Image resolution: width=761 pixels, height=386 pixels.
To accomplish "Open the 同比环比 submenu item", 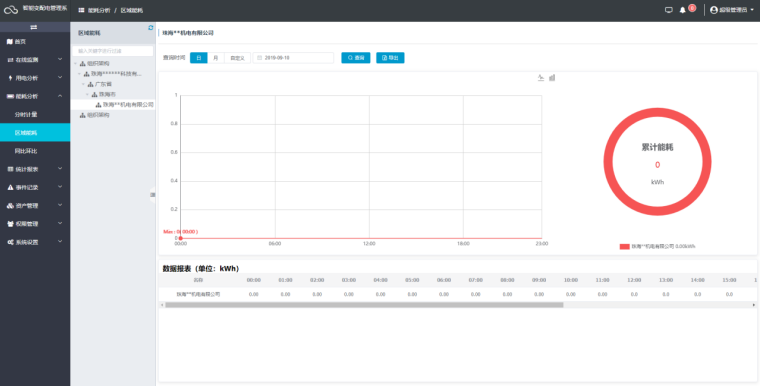I will coord(35,151).
